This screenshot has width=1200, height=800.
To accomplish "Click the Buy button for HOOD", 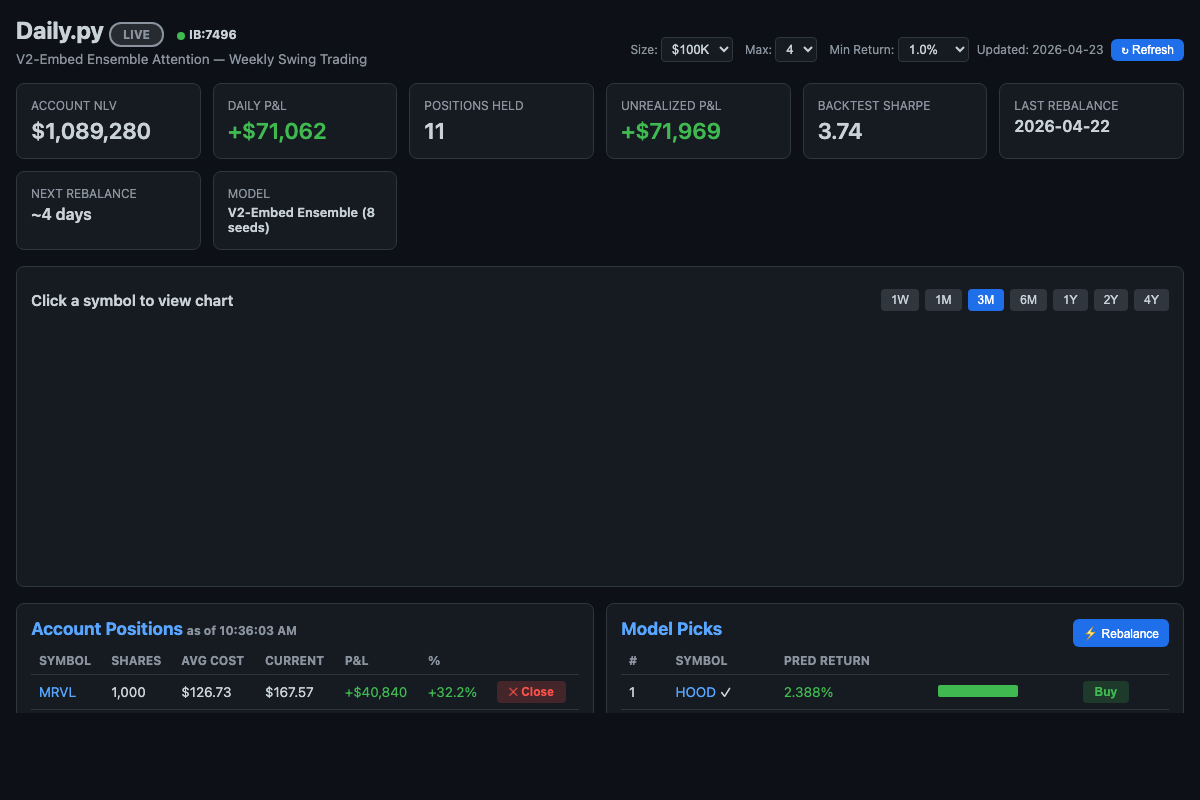I will pos(1105,691).
